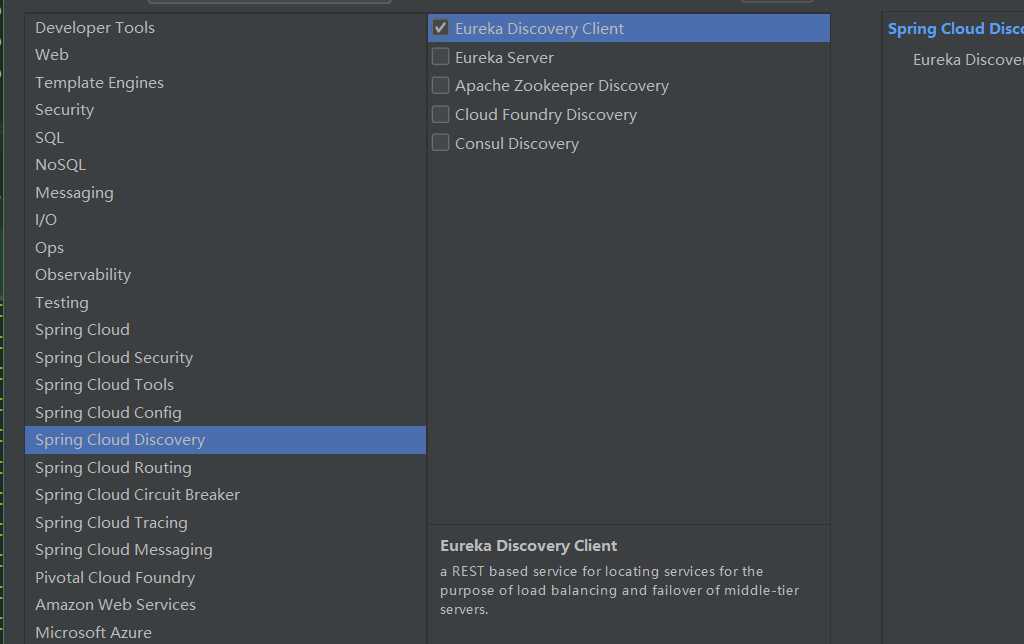Select the Security category
The image size is (1024, 644).
pyautogui.click(x=225, y=110)
